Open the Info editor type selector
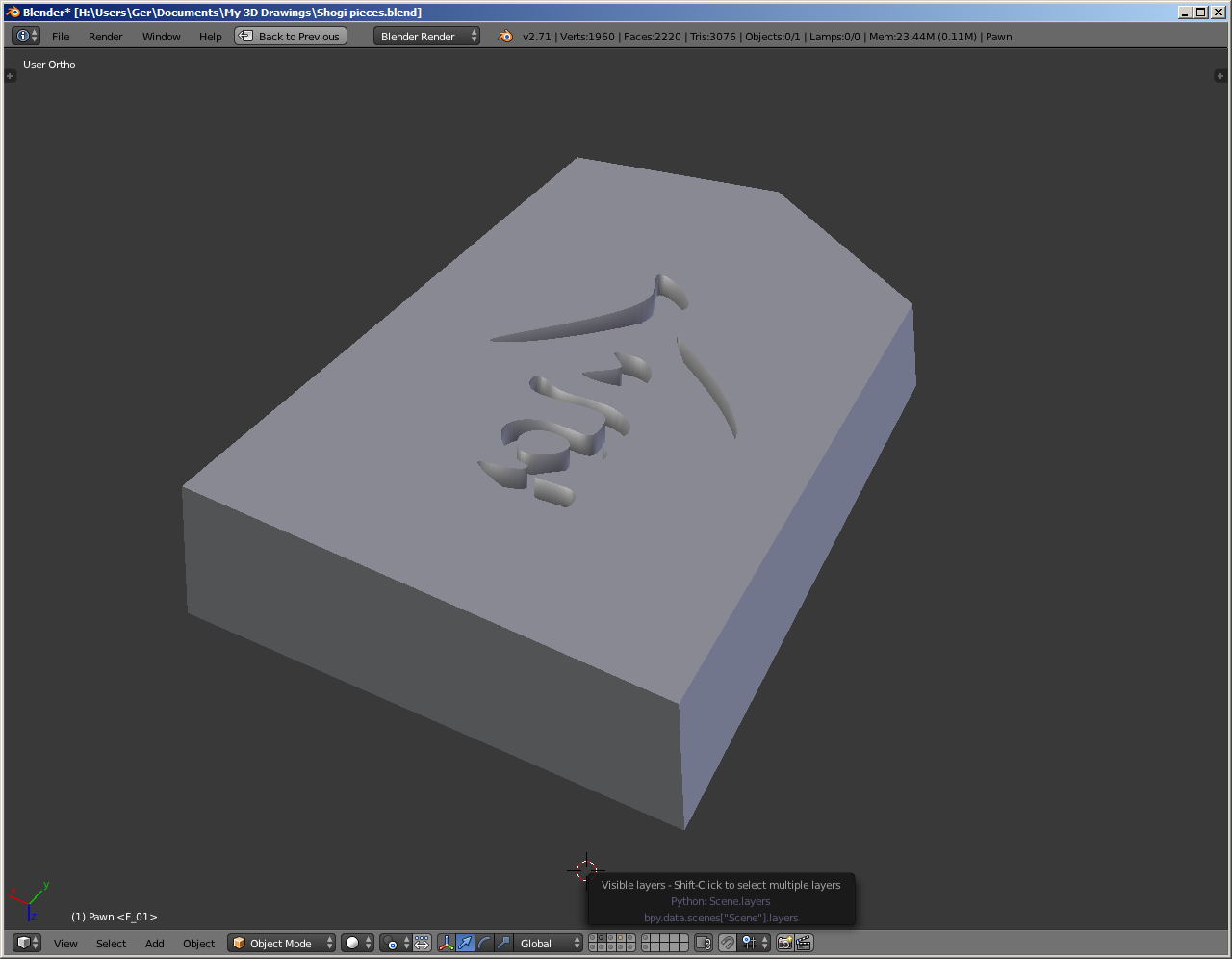 (x=26, y=36)
